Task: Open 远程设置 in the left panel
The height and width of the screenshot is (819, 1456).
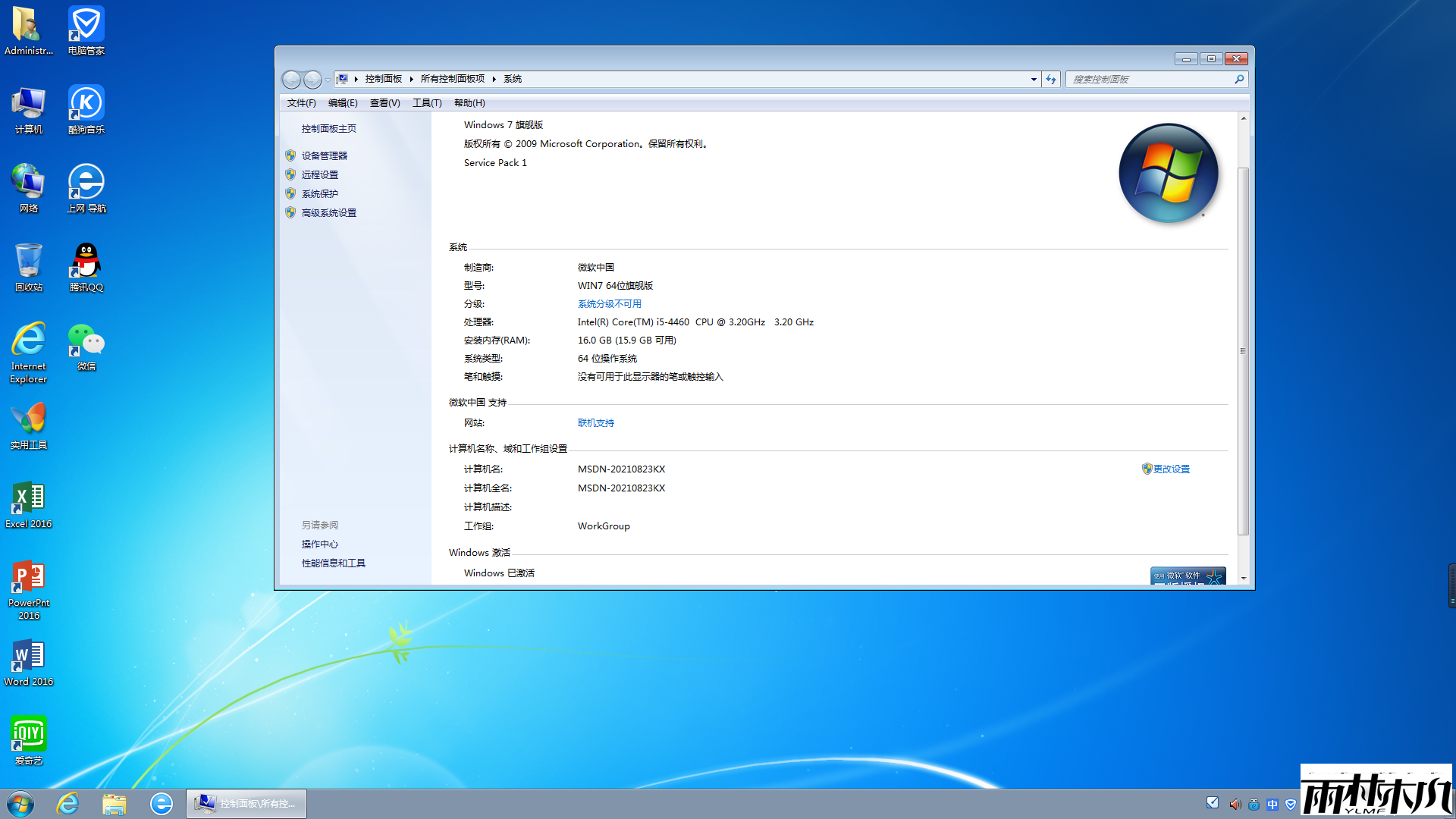Action: tap(318, 174)
